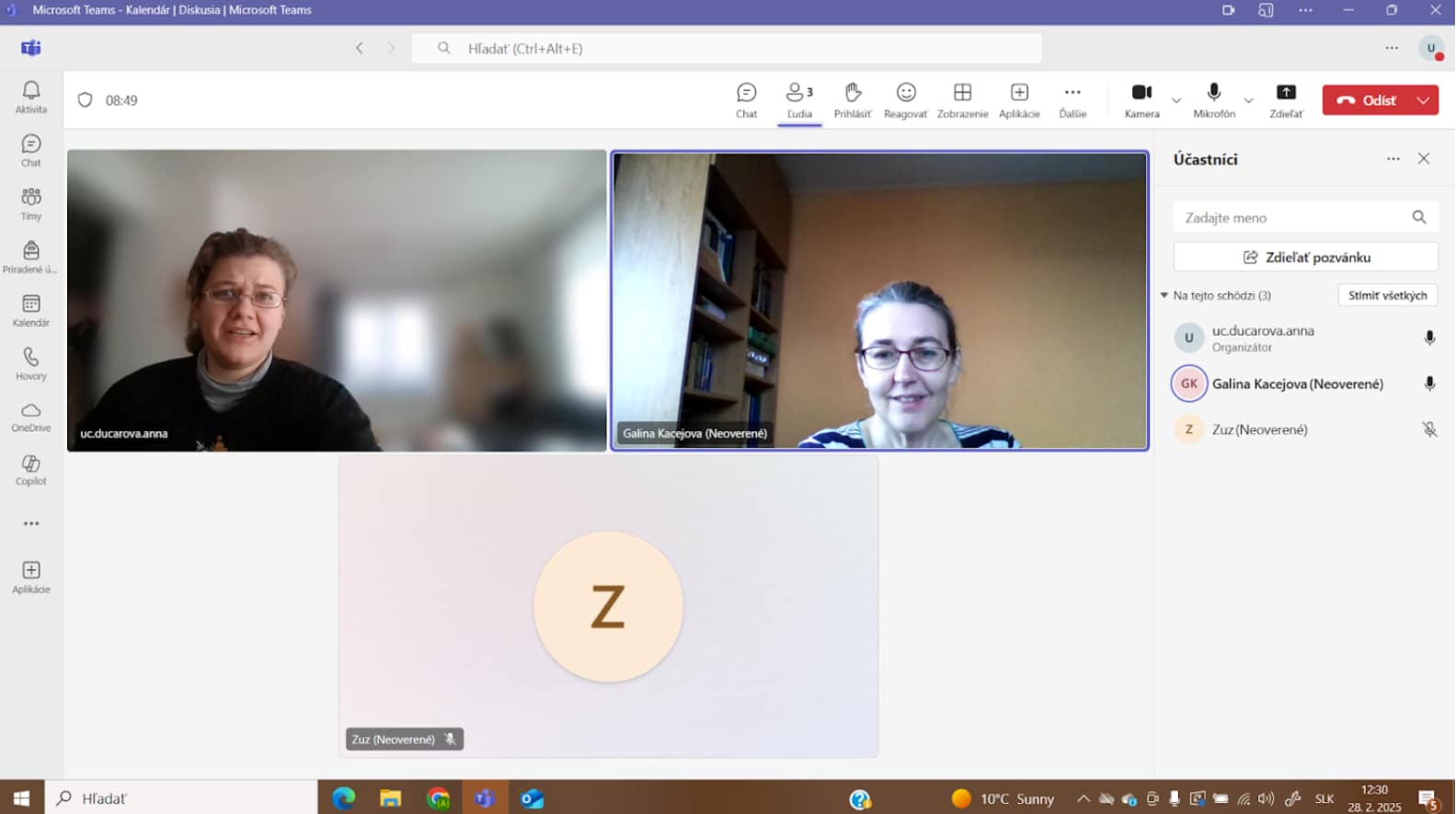
Task: Open Chat in the left sidebar
Action: (30, 151)
